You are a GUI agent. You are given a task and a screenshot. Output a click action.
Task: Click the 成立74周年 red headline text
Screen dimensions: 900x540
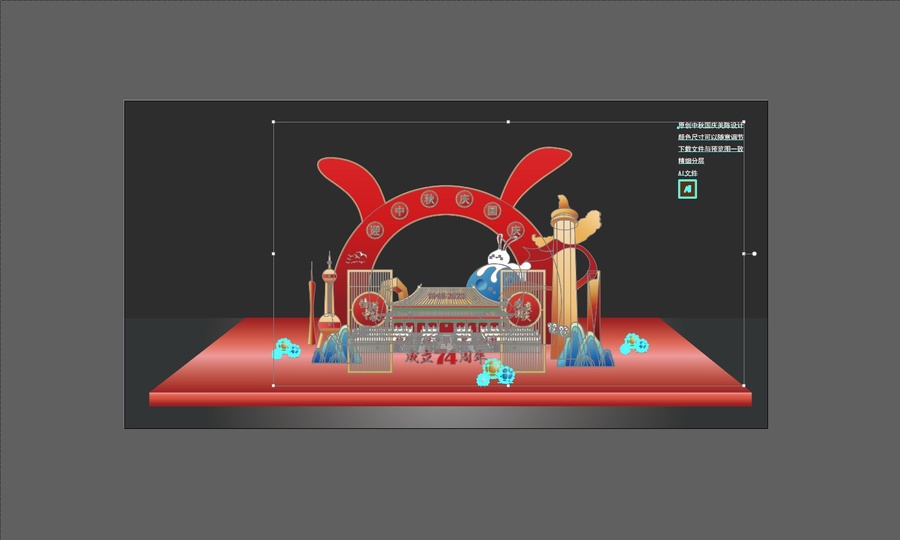(x=445, y=358)
